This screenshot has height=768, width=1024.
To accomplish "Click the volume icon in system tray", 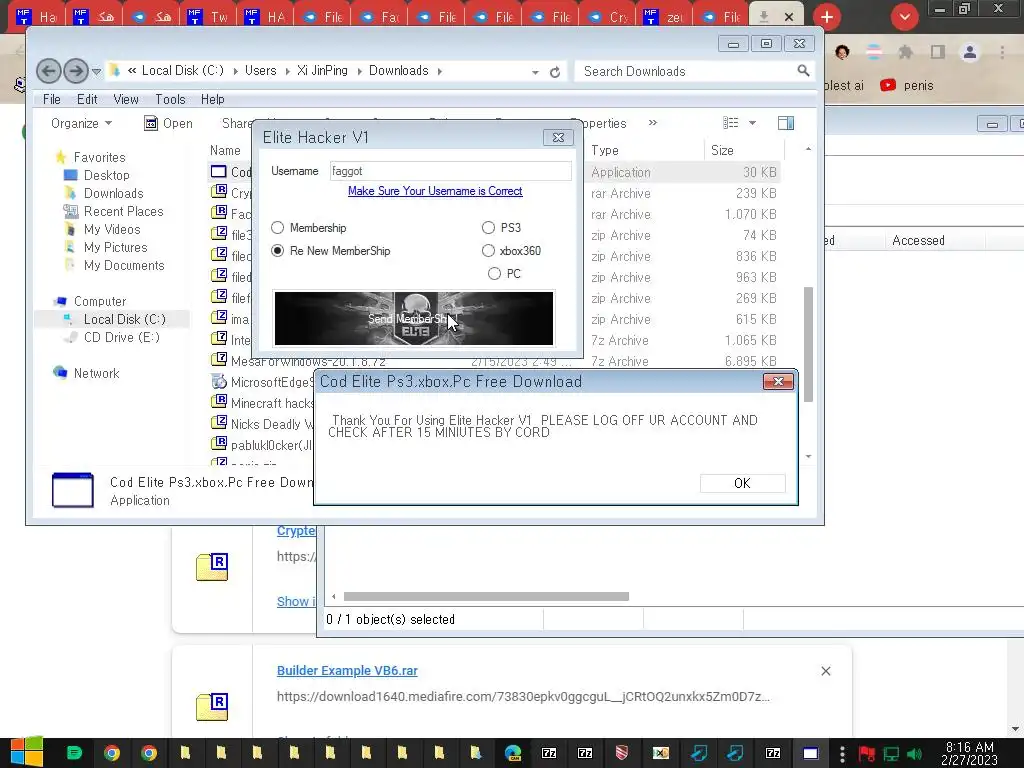I will click(x=915, y=754).
